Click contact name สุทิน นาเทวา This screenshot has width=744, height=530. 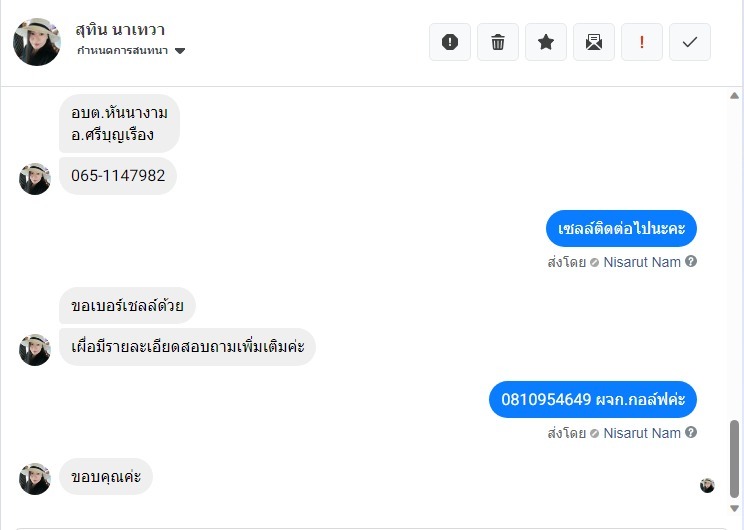[x=120, y=30]
